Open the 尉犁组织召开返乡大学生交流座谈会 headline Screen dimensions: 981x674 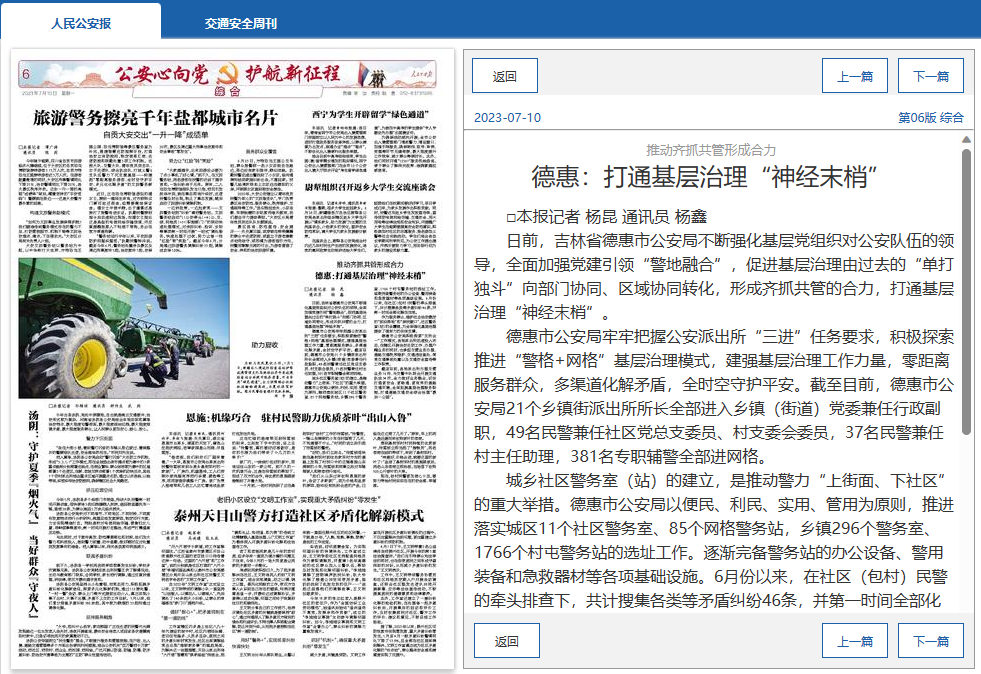tap(370, 187)
